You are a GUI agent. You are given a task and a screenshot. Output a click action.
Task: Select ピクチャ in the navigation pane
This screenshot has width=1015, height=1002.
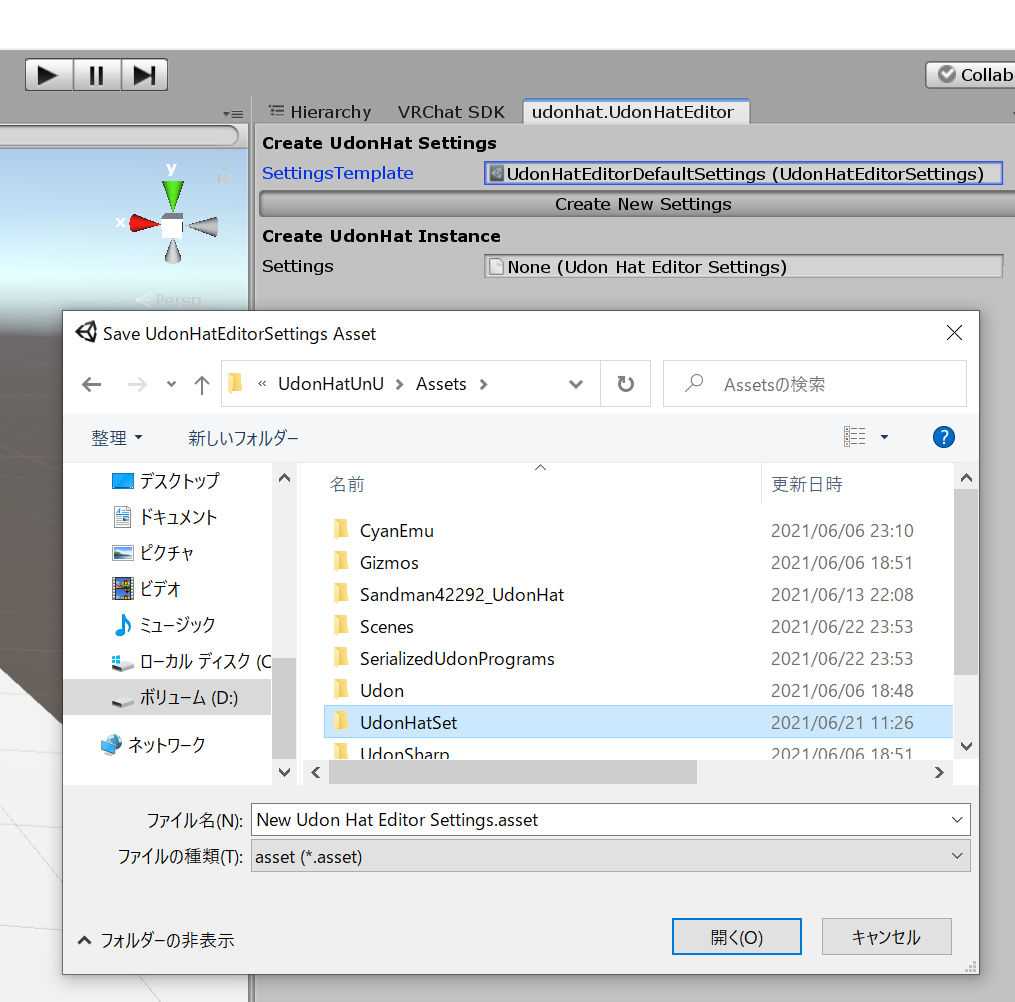(x=153, y=553)
